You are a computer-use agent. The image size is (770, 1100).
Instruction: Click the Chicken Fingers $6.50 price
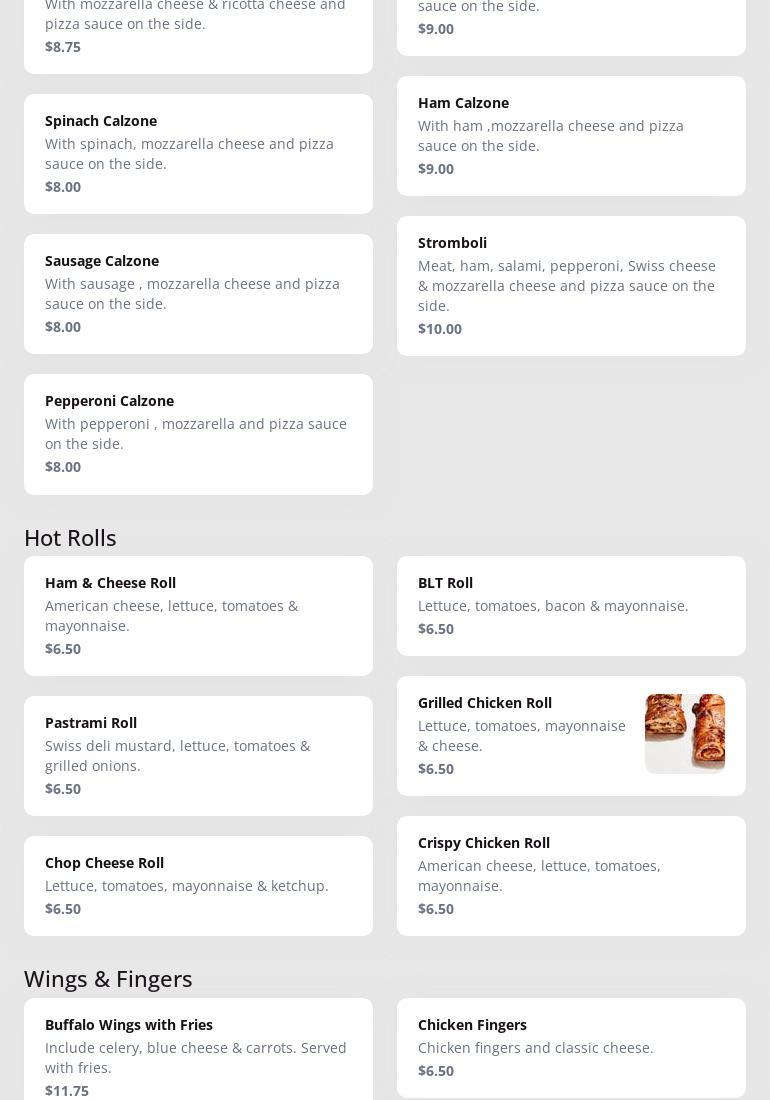click(436, 1071)
